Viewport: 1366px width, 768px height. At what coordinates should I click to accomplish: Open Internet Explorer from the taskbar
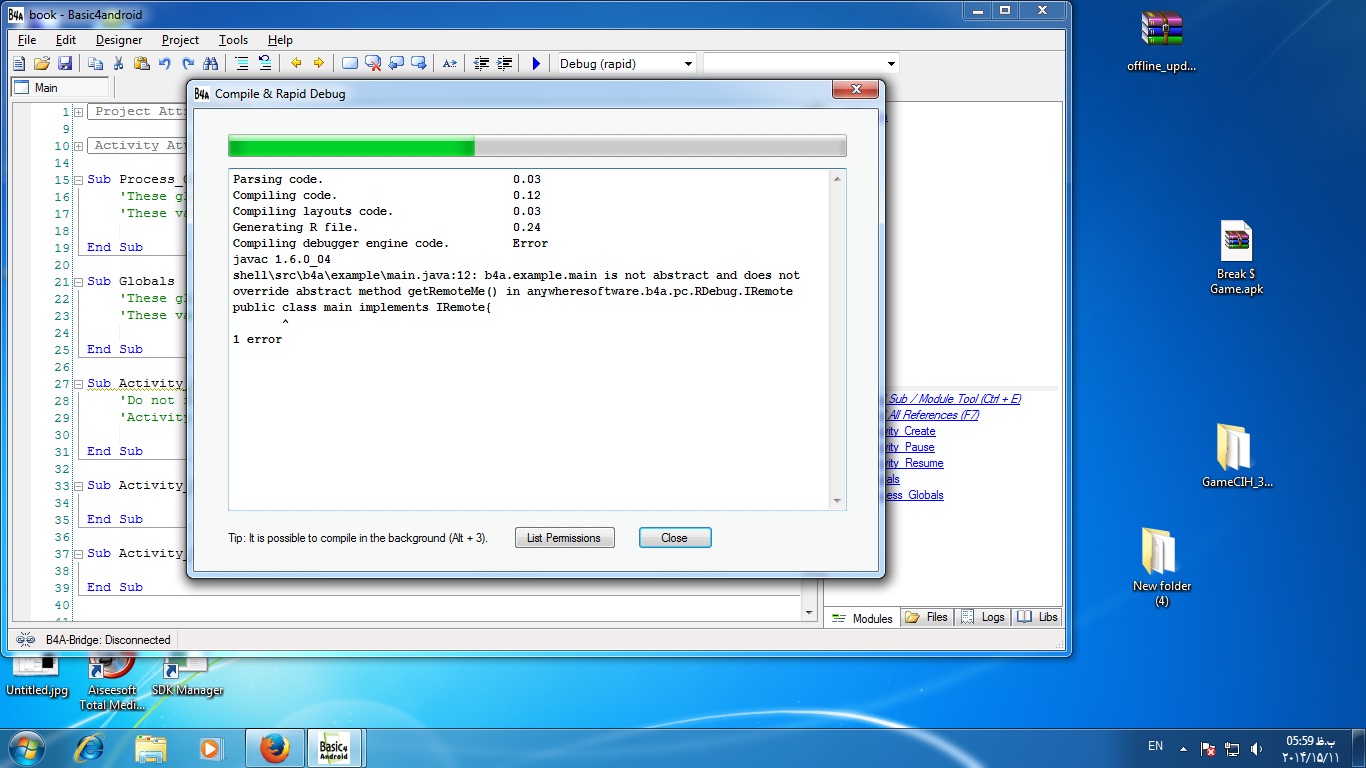click(x=91, y=748)
